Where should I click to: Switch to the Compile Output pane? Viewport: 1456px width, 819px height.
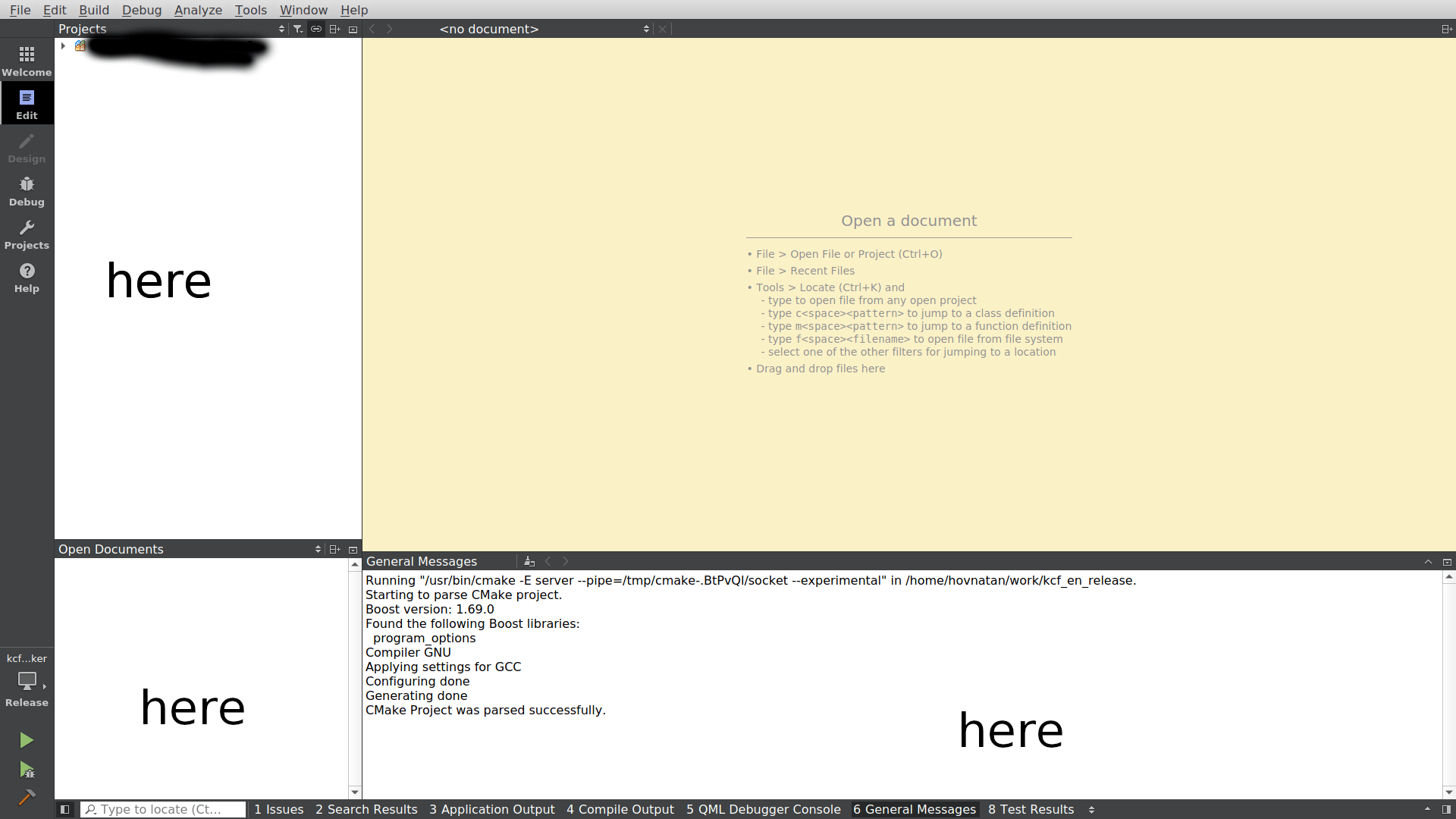620,809
